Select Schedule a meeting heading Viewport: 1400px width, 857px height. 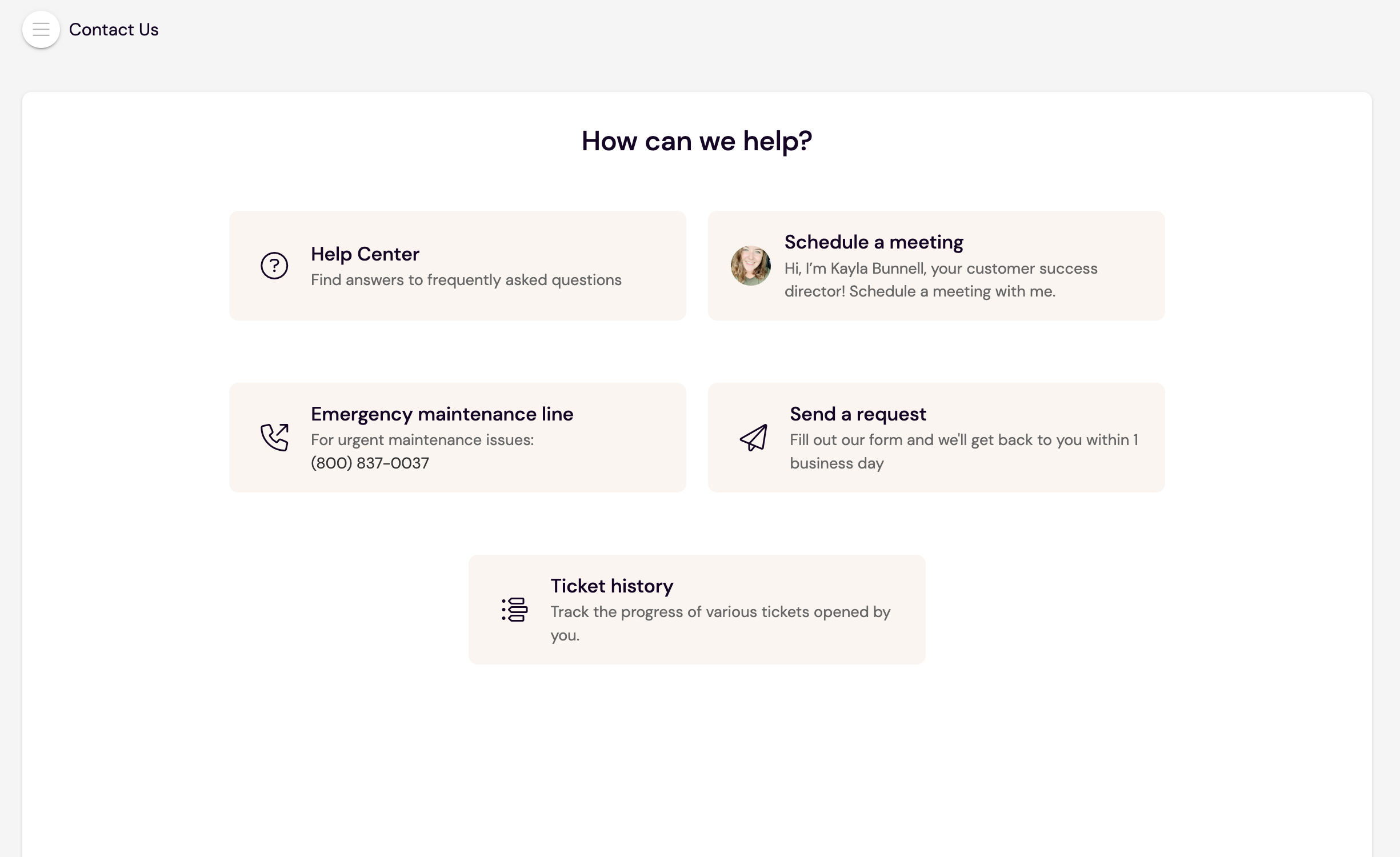(x=873, y=242)
